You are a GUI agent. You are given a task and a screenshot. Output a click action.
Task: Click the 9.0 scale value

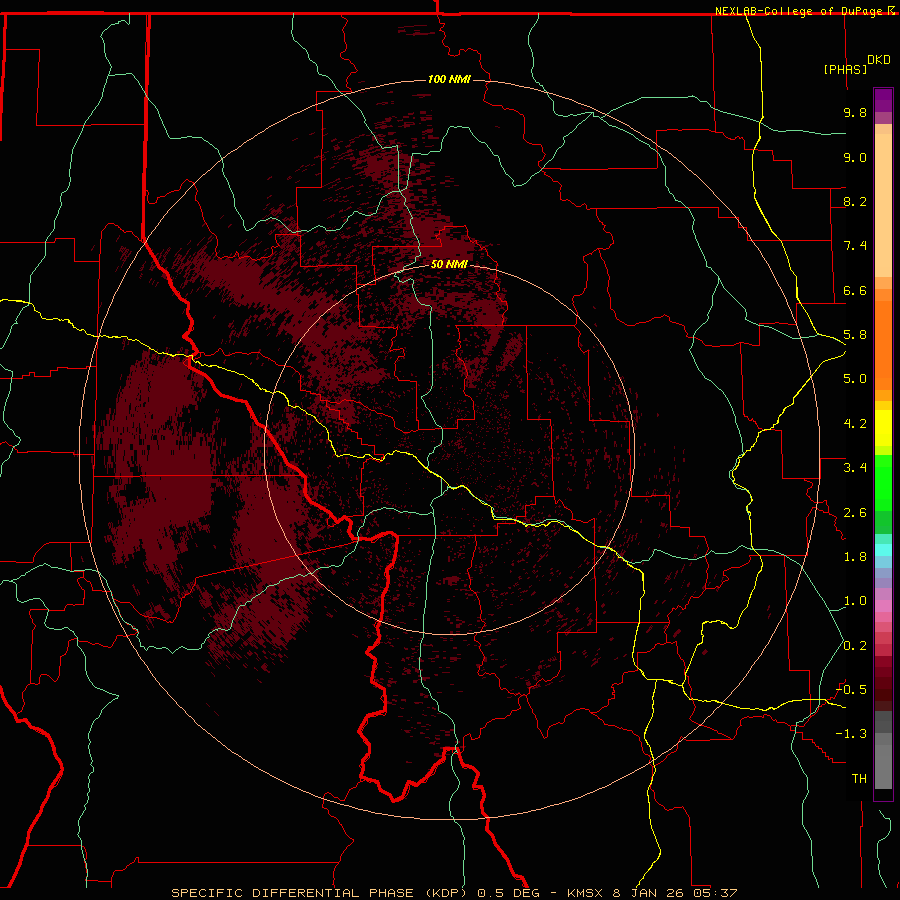(855, 157)
